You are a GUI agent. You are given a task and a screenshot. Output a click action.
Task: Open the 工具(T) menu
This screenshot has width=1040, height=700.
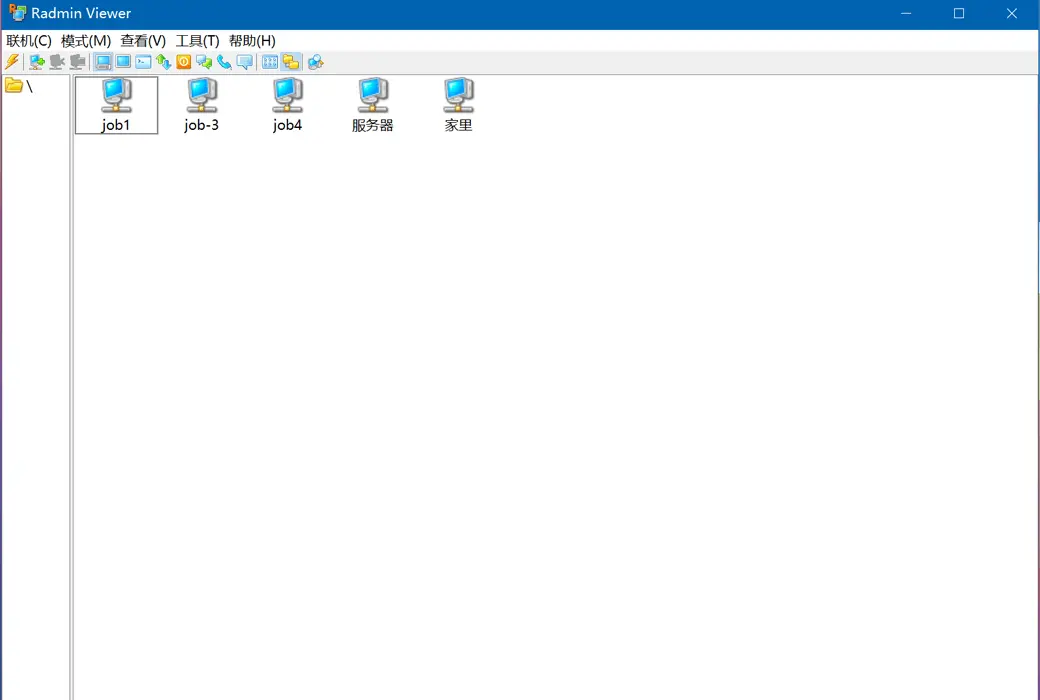197,40
